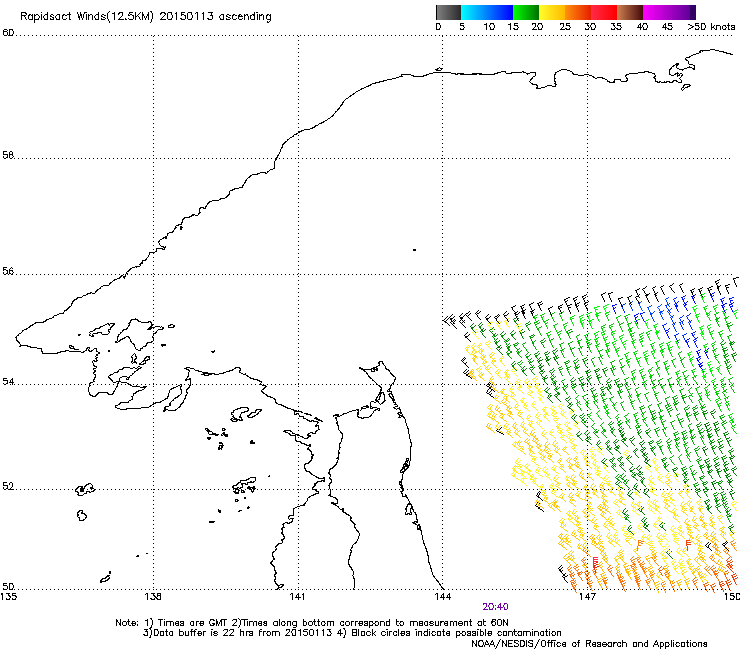This screenshot has height=650, width=740.
Task: Click the '>50 knots' legend label
Action: point(711,27)
